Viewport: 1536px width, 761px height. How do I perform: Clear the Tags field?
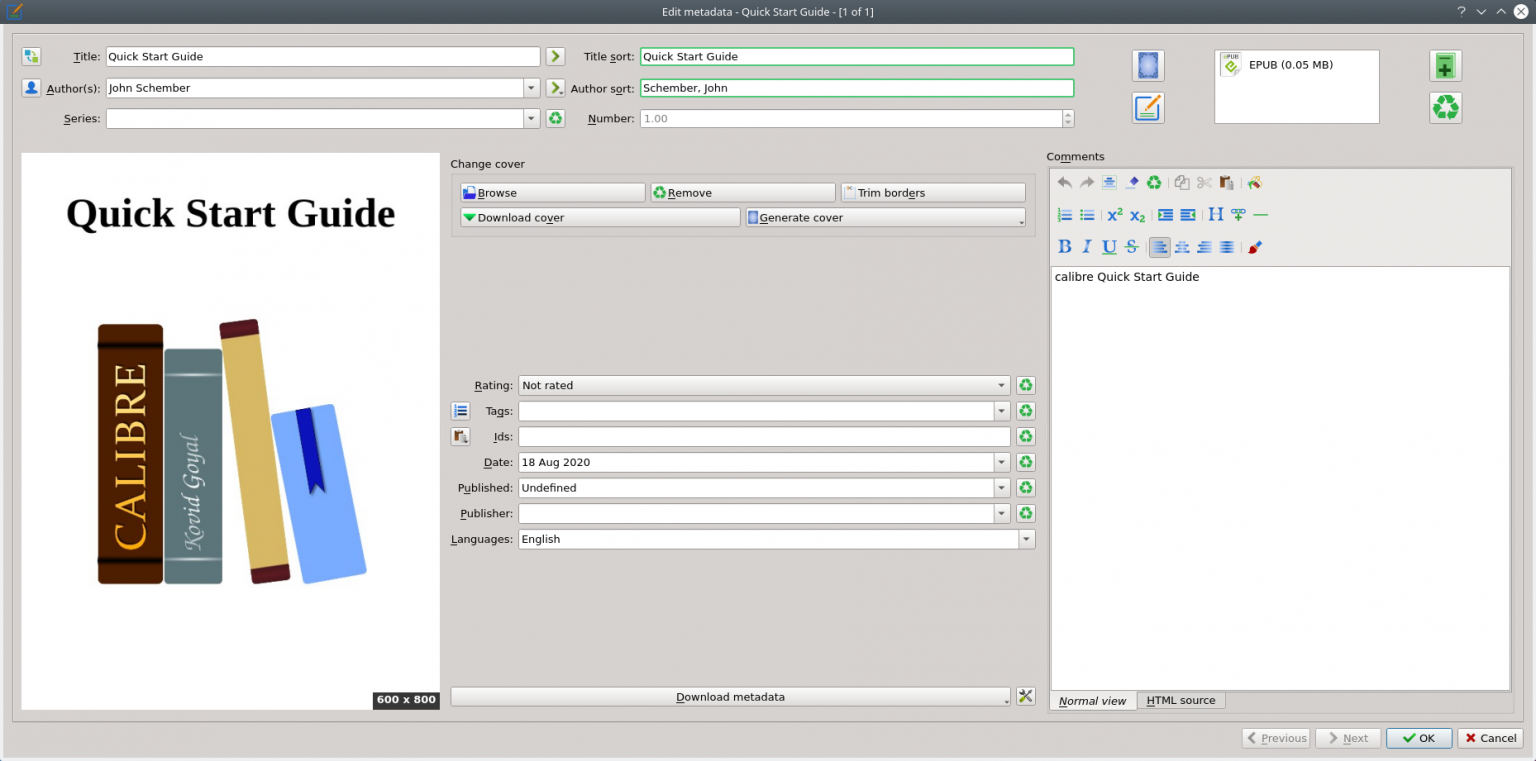click(x=1025, y=411)
